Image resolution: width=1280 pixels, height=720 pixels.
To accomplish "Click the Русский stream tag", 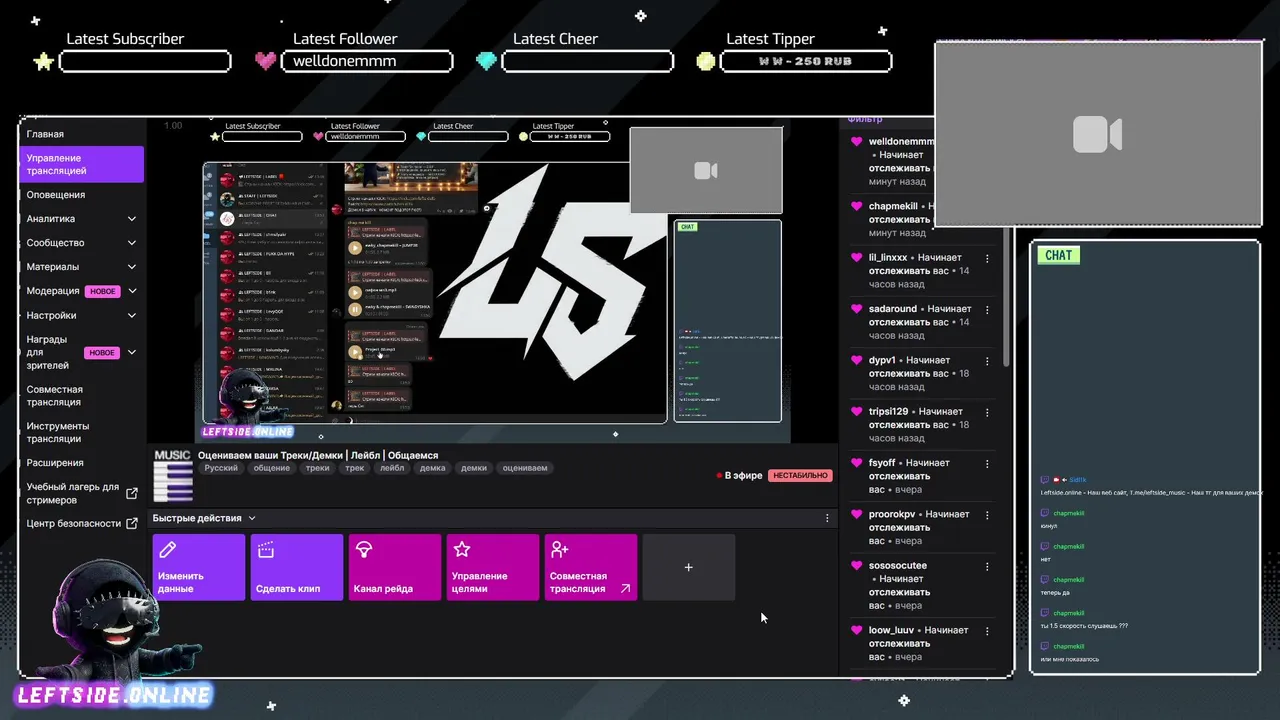I will point(221,468).
